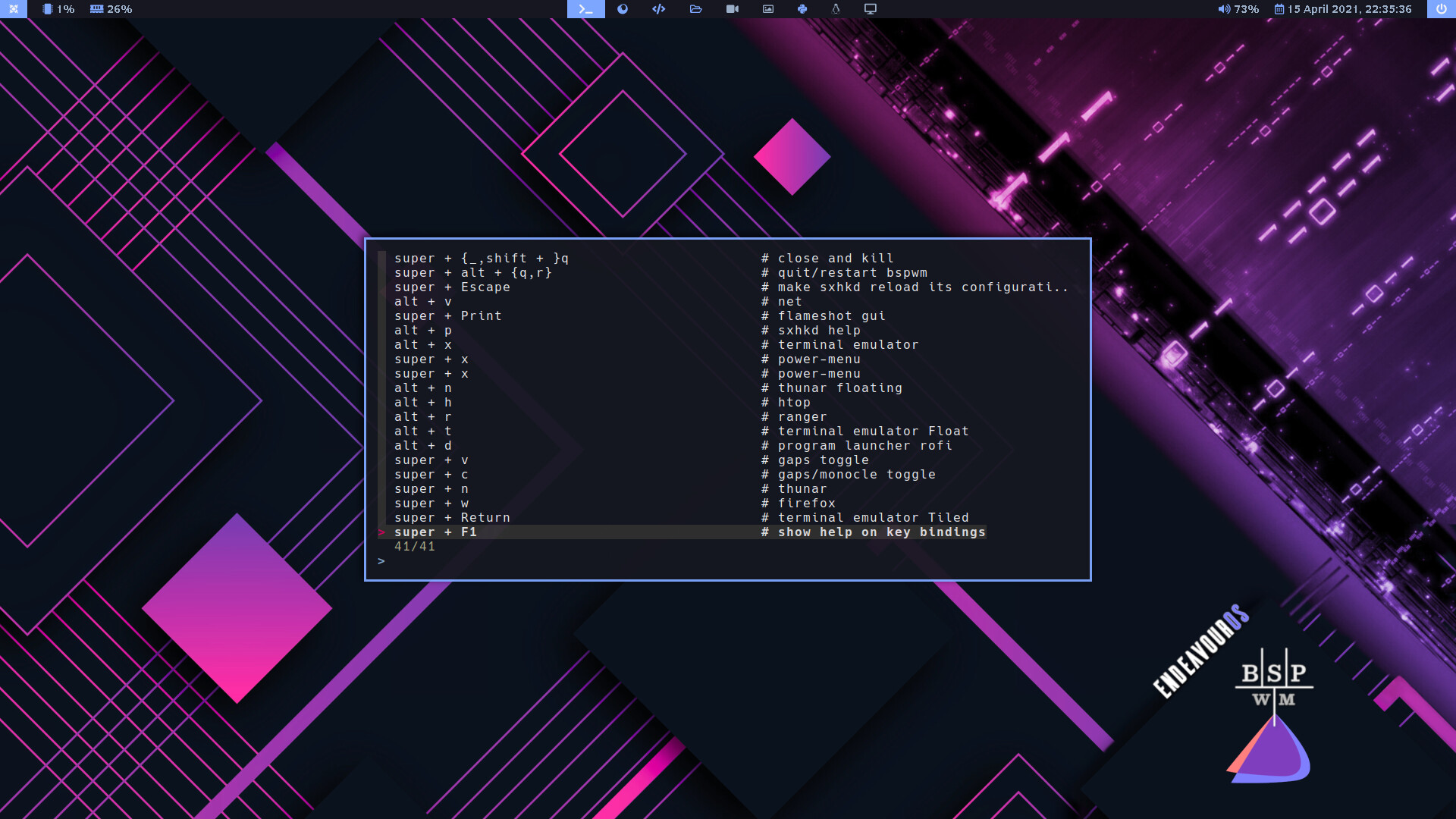The image size is (1456, 819).
Task: Open the power menu button in panel
Action: click(x=1442, y=9)
